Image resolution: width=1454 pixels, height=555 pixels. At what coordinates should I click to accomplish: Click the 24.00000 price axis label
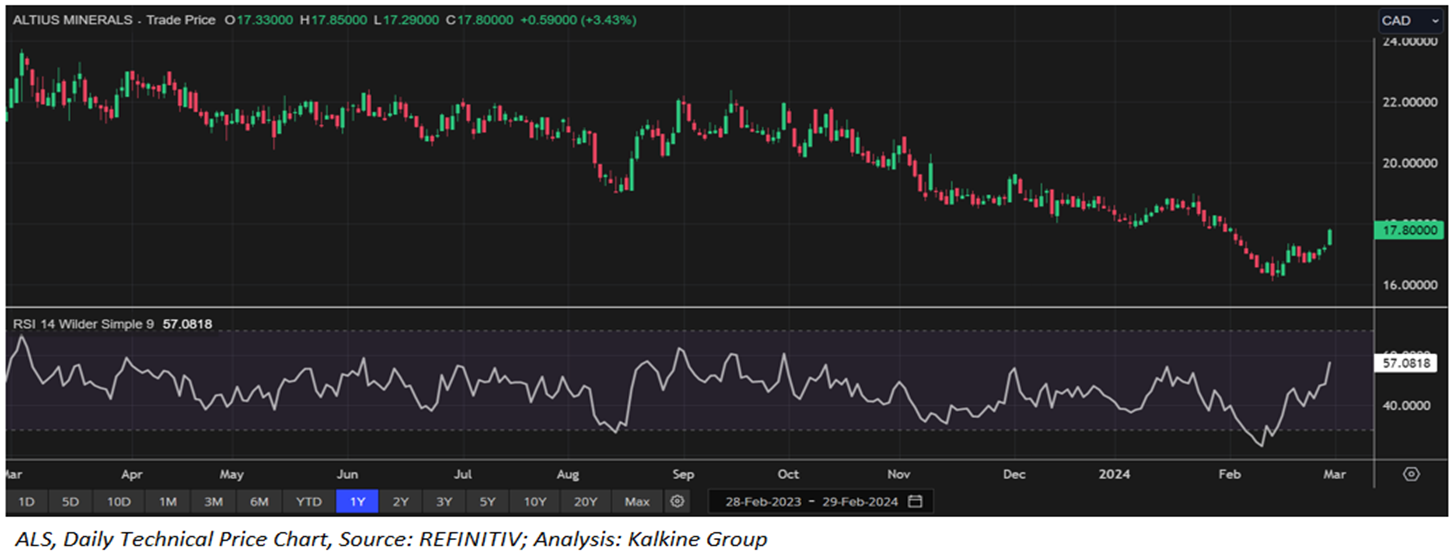point(1411,42)
